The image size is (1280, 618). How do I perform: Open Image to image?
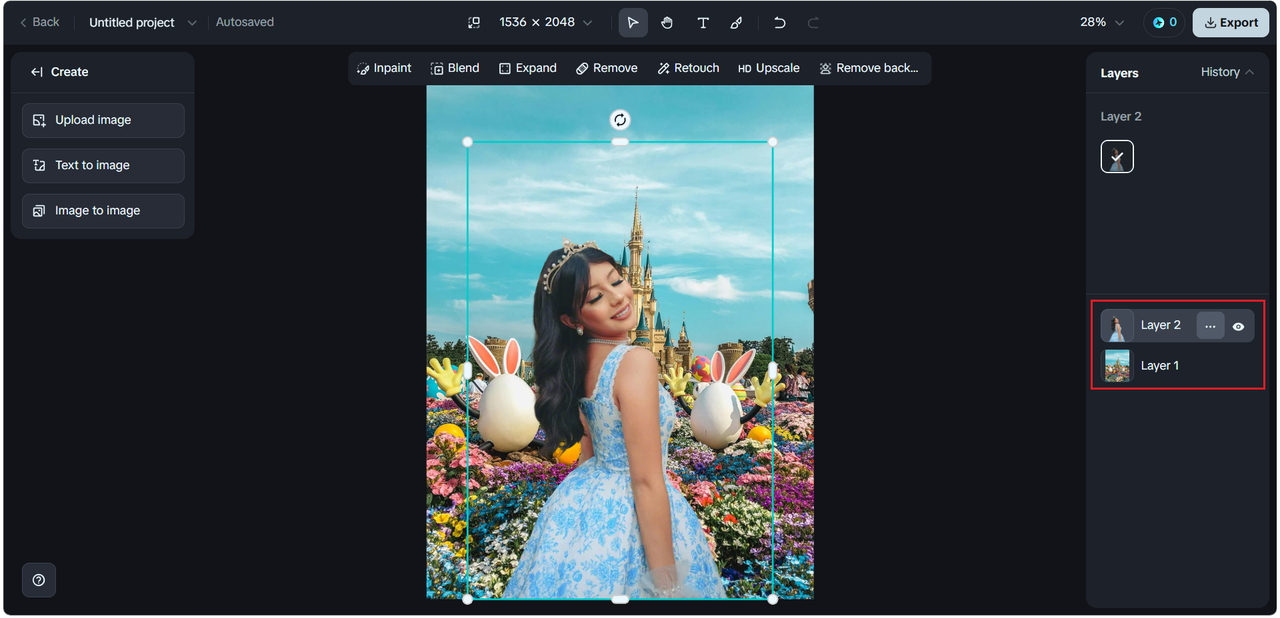tap(103, 211)
